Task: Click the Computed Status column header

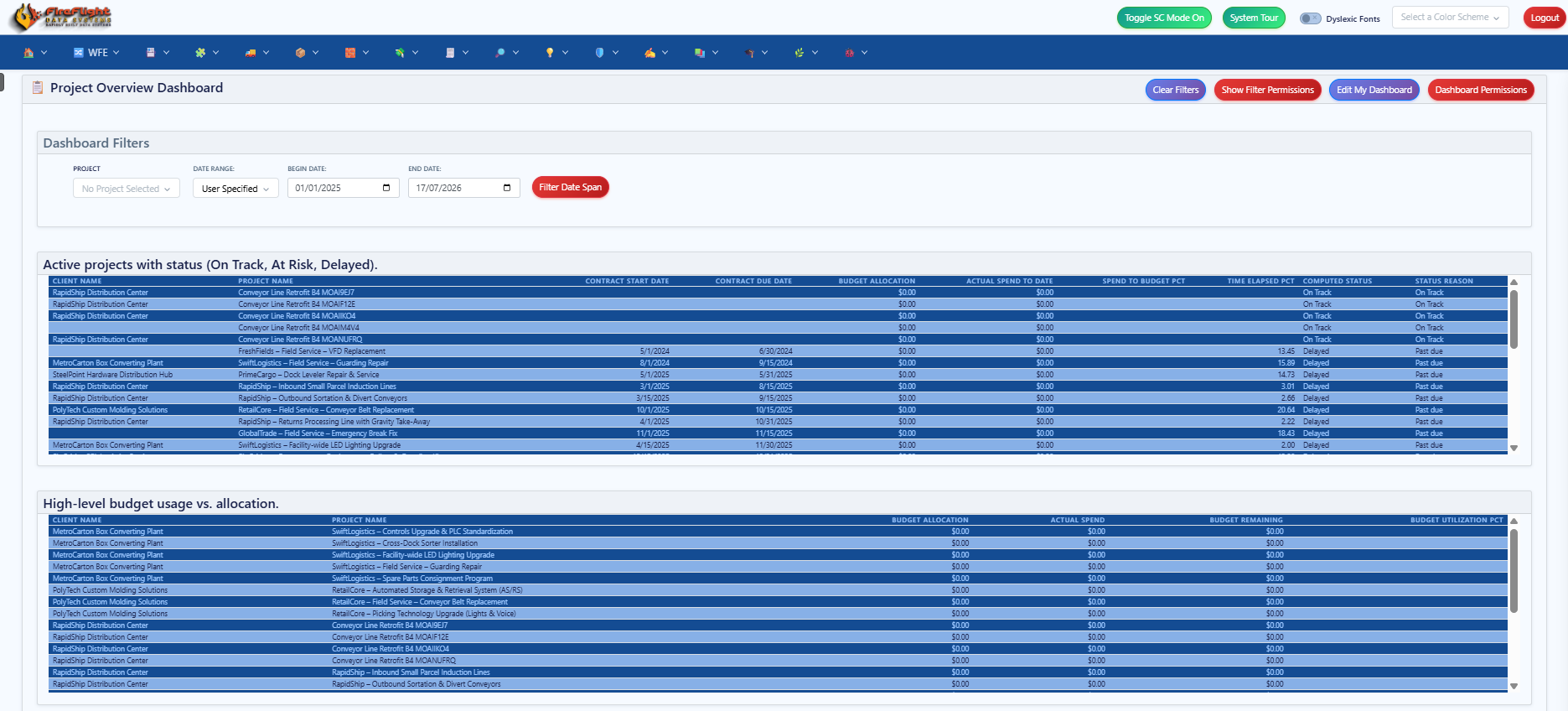Action: pyautogui.click(x=1338, y=281)
